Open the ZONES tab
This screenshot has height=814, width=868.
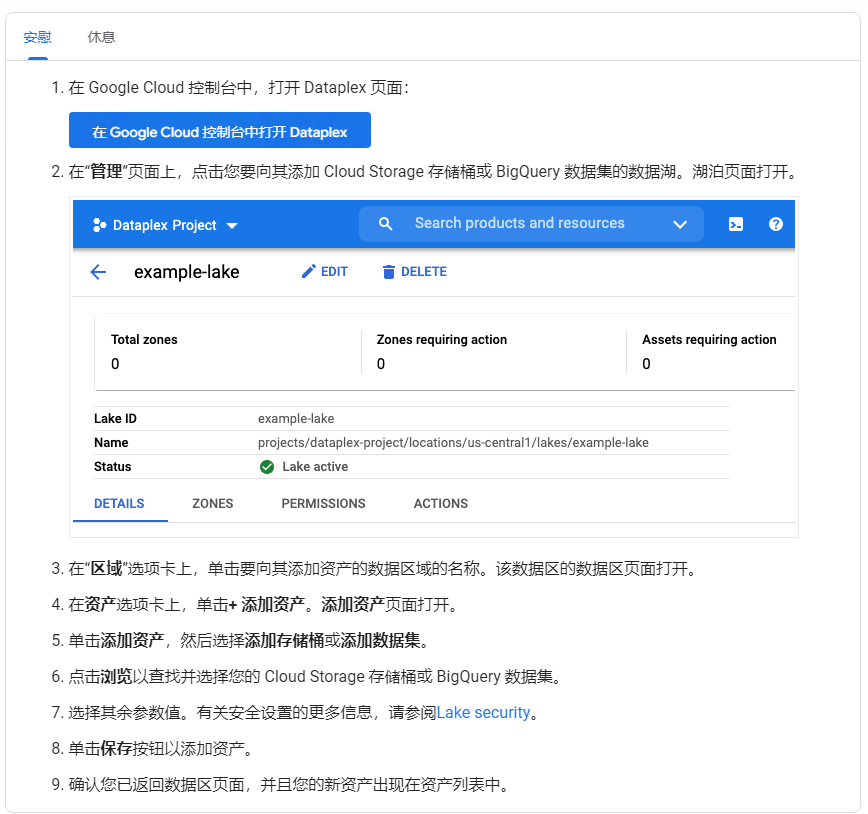click(x=213, y=504)
